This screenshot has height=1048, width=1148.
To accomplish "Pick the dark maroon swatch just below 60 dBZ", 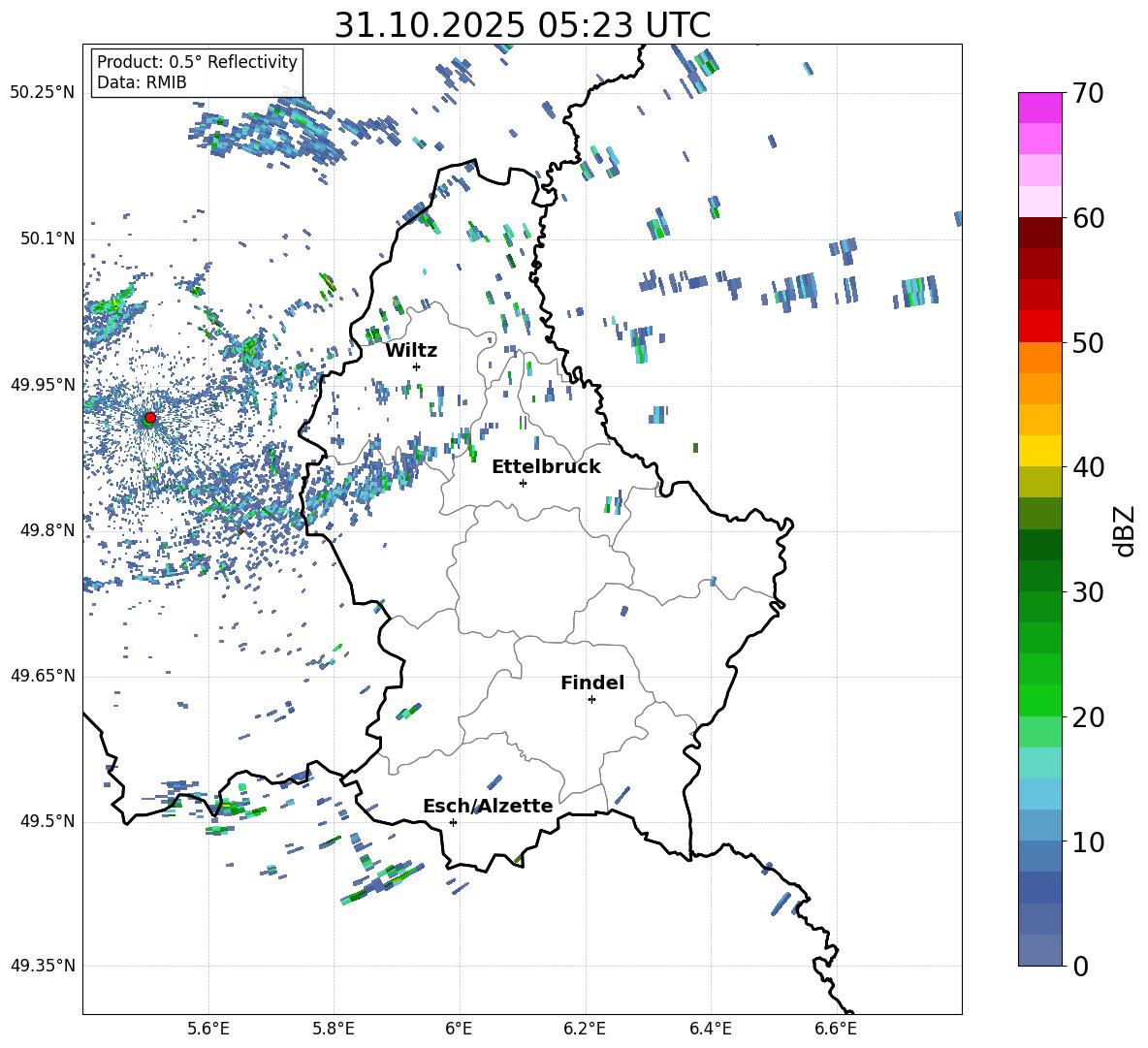I will (1040, 233).
